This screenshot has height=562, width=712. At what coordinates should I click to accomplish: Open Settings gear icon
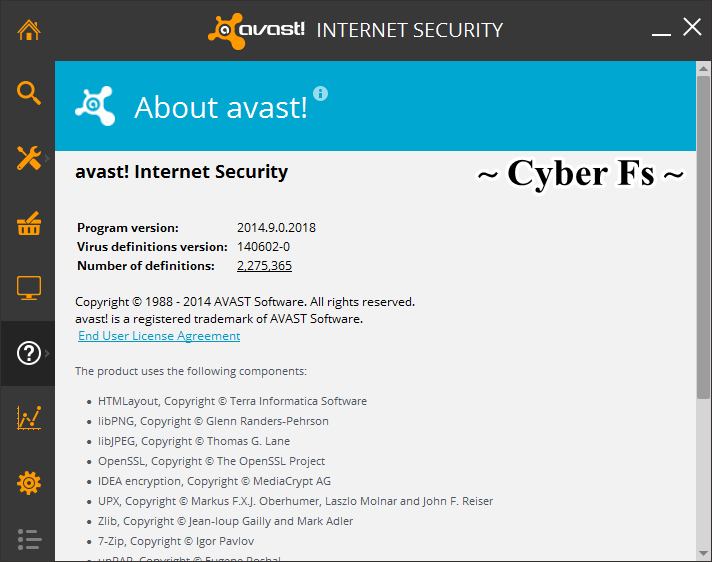28,483
